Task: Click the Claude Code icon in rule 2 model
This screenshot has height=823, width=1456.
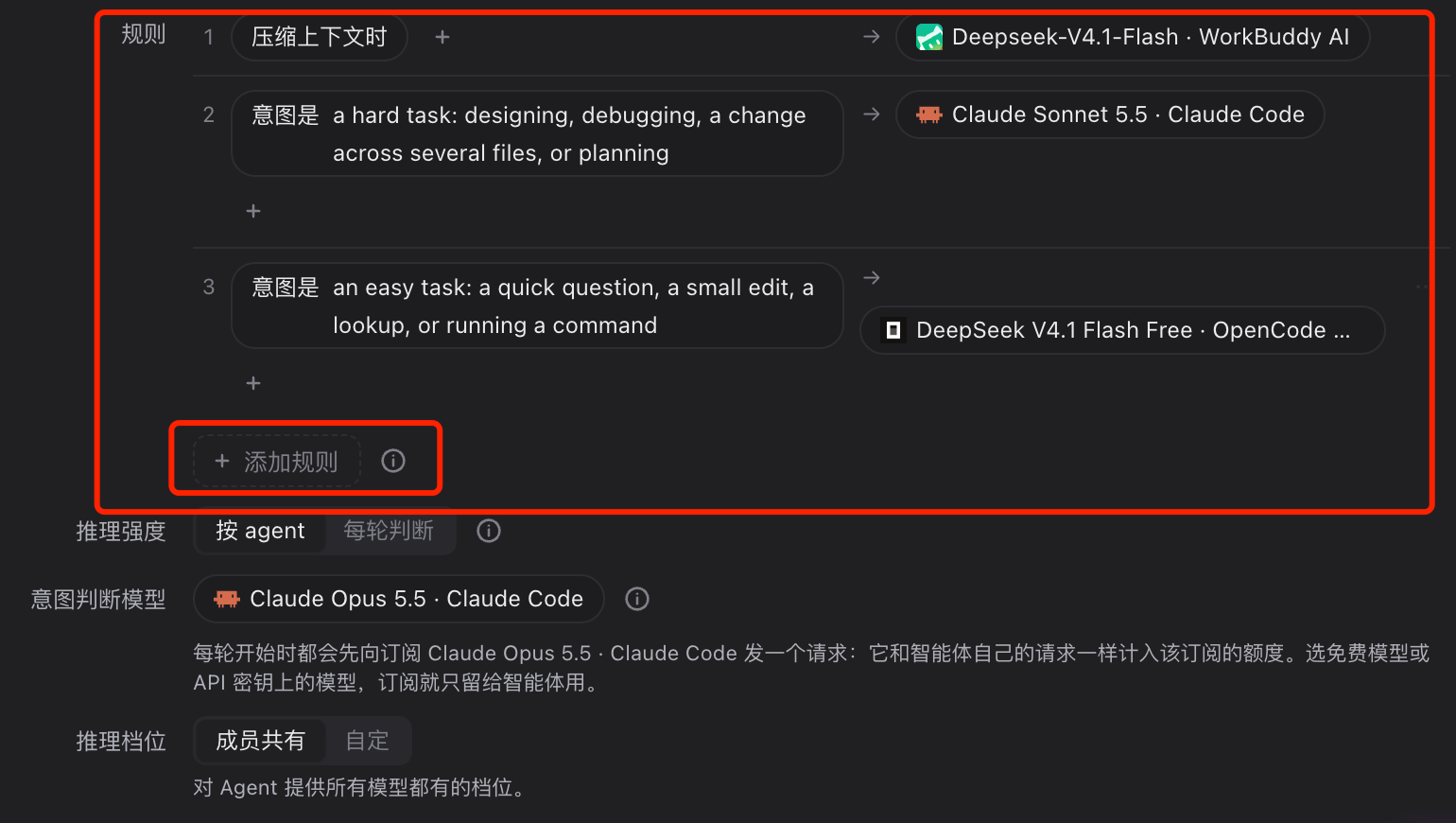Action: click(x=929, y=114)
